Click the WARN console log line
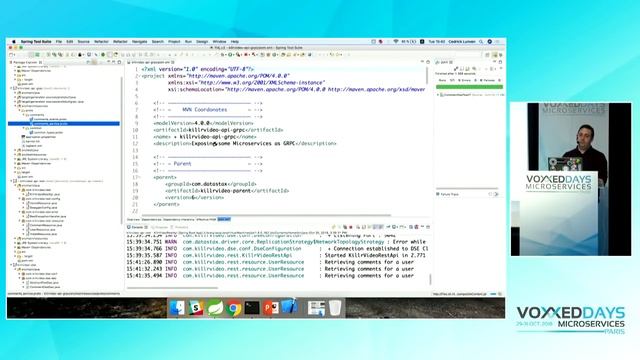640x360 pixels. [276, 242]
